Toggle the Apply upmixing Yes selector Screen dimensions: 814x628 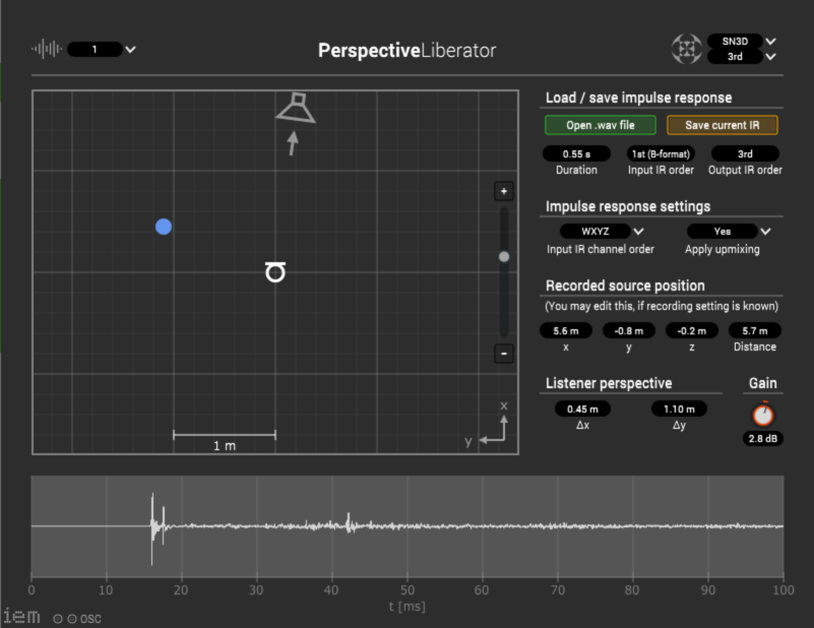pos(729,231)
